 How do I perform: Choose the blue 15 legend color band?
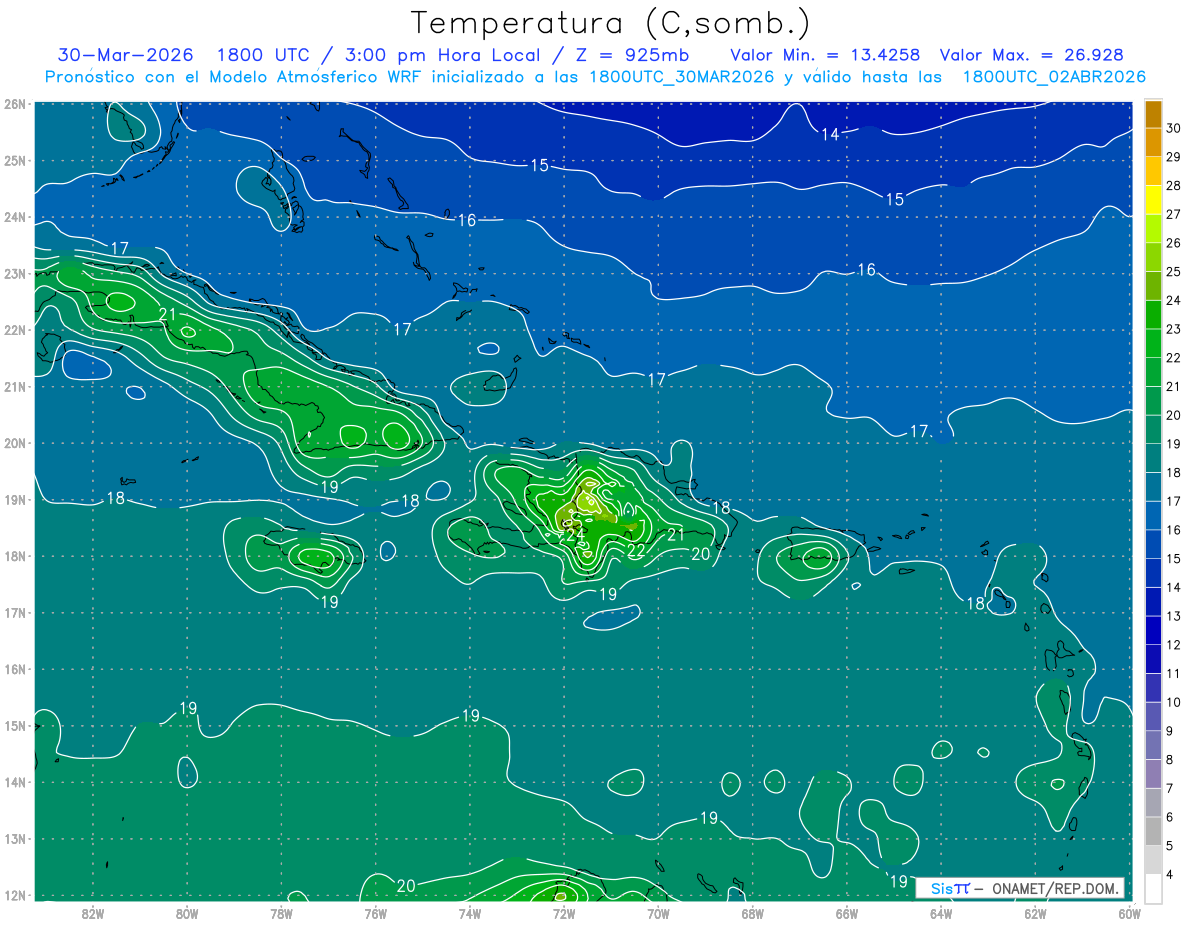pos(1153,544)
